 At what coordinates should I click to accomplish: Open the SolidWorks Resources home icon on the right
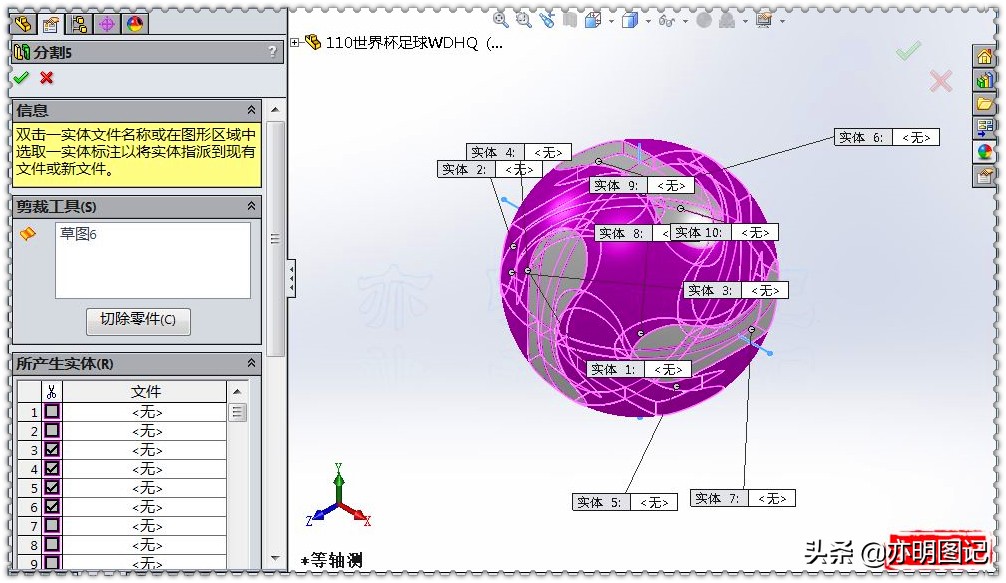coord(984,55)
